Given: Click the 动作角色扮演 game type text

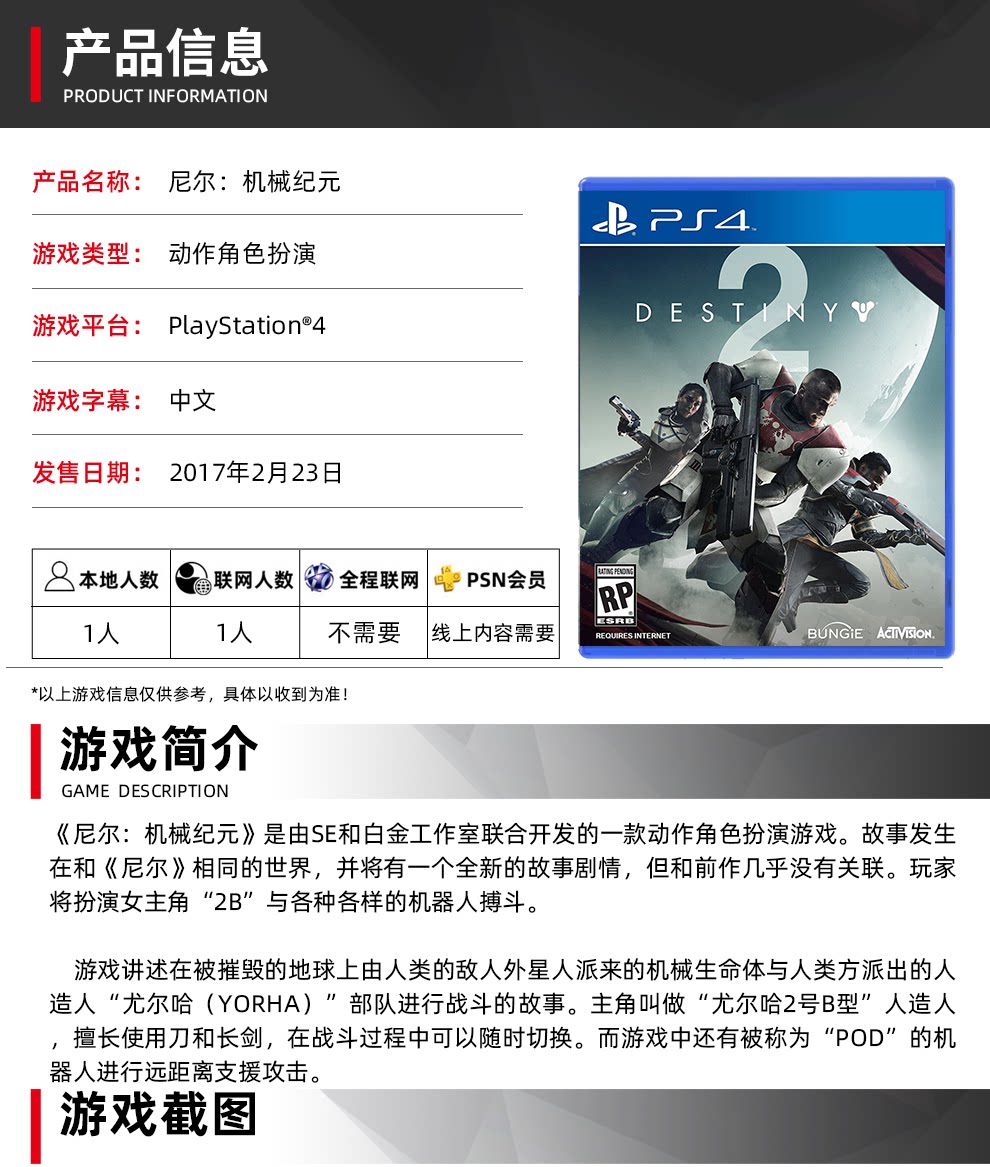Looking at the screenshot, I should [x=242, y=254].
